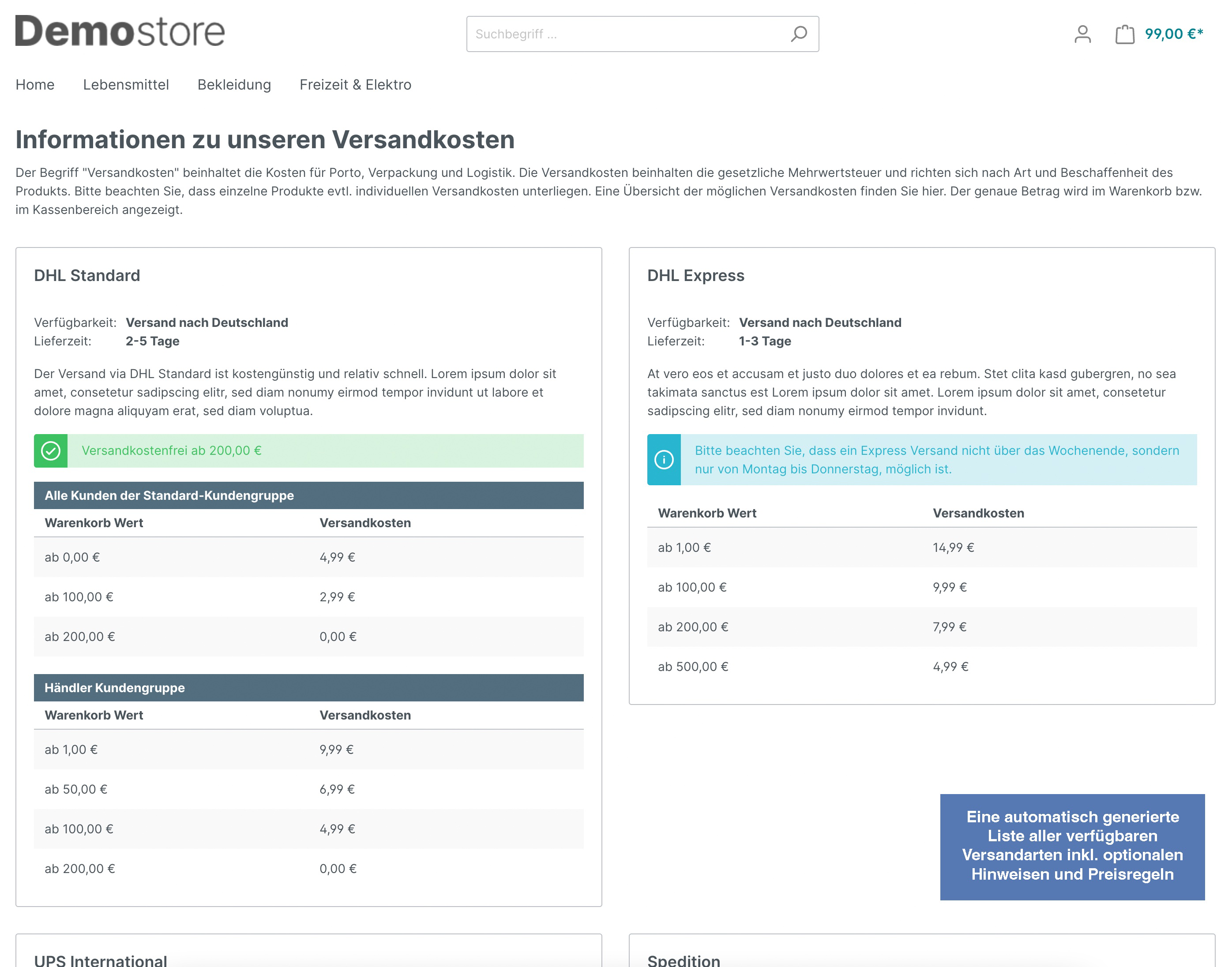Click the cart total 99,00 €*

tap(1174, 34)
